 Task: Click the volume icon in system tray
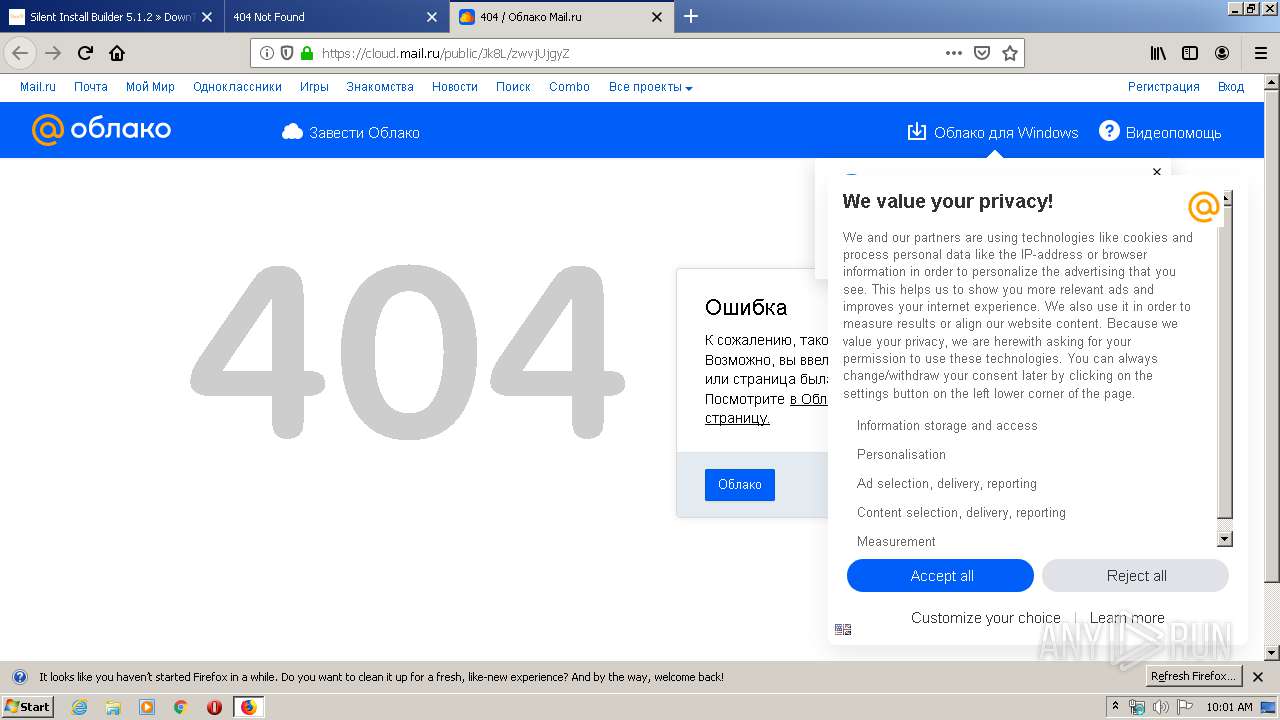point(1161,707)
